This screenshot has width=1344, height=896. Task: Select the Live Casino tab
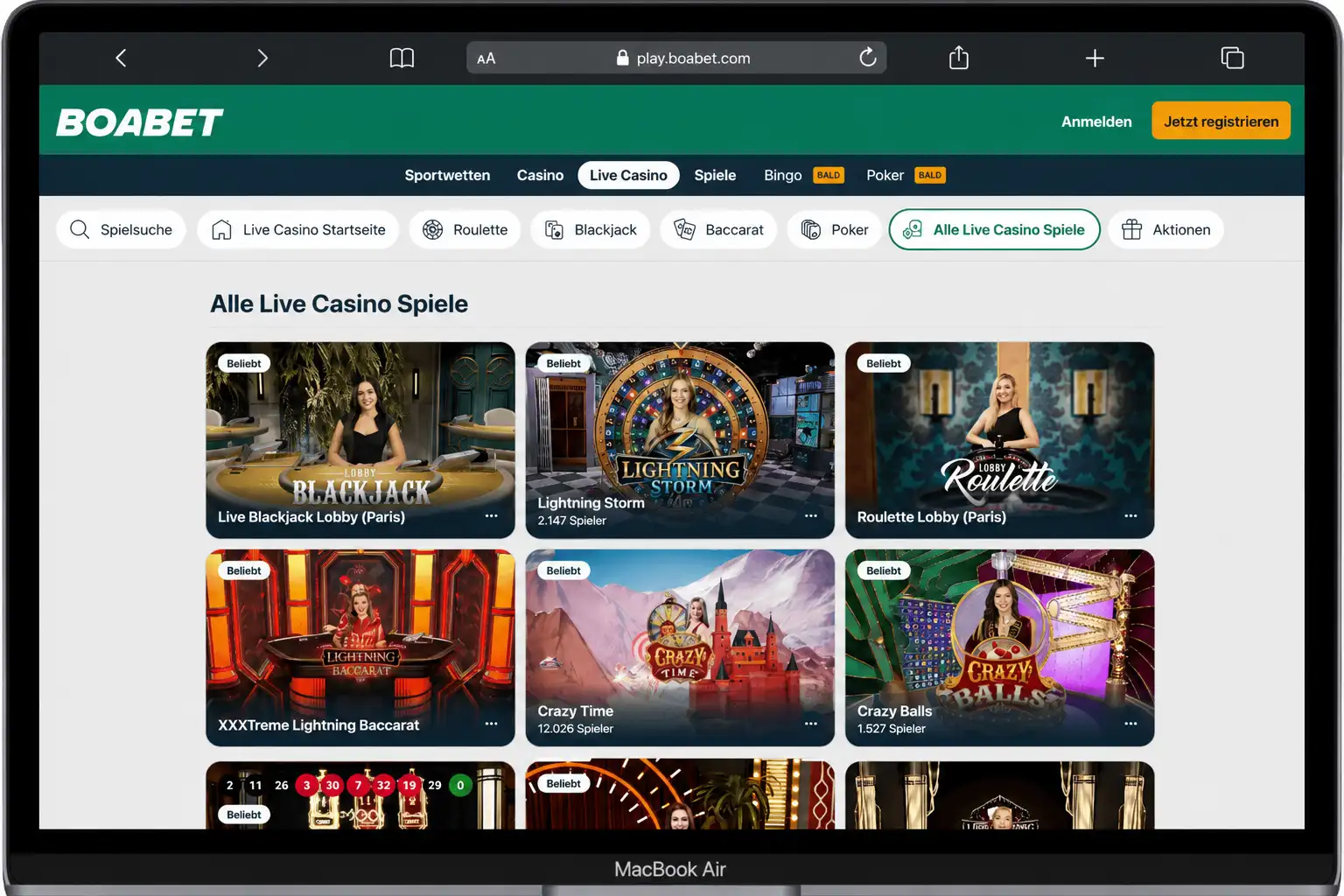tap(628, 175)
